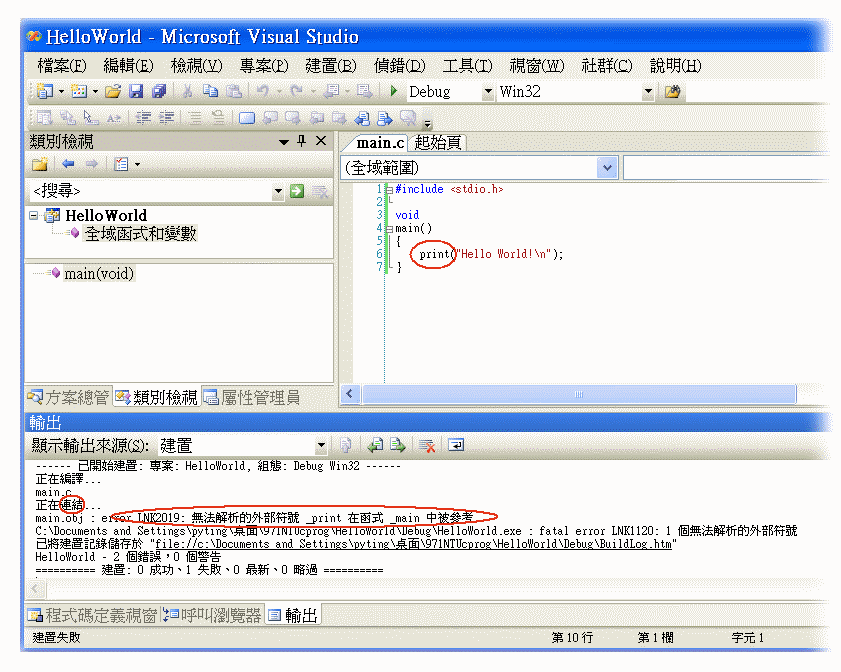The height and width of the screenshot is (672, 841).
Task: Click the green search Go arrow button
Action: [297, 191]
